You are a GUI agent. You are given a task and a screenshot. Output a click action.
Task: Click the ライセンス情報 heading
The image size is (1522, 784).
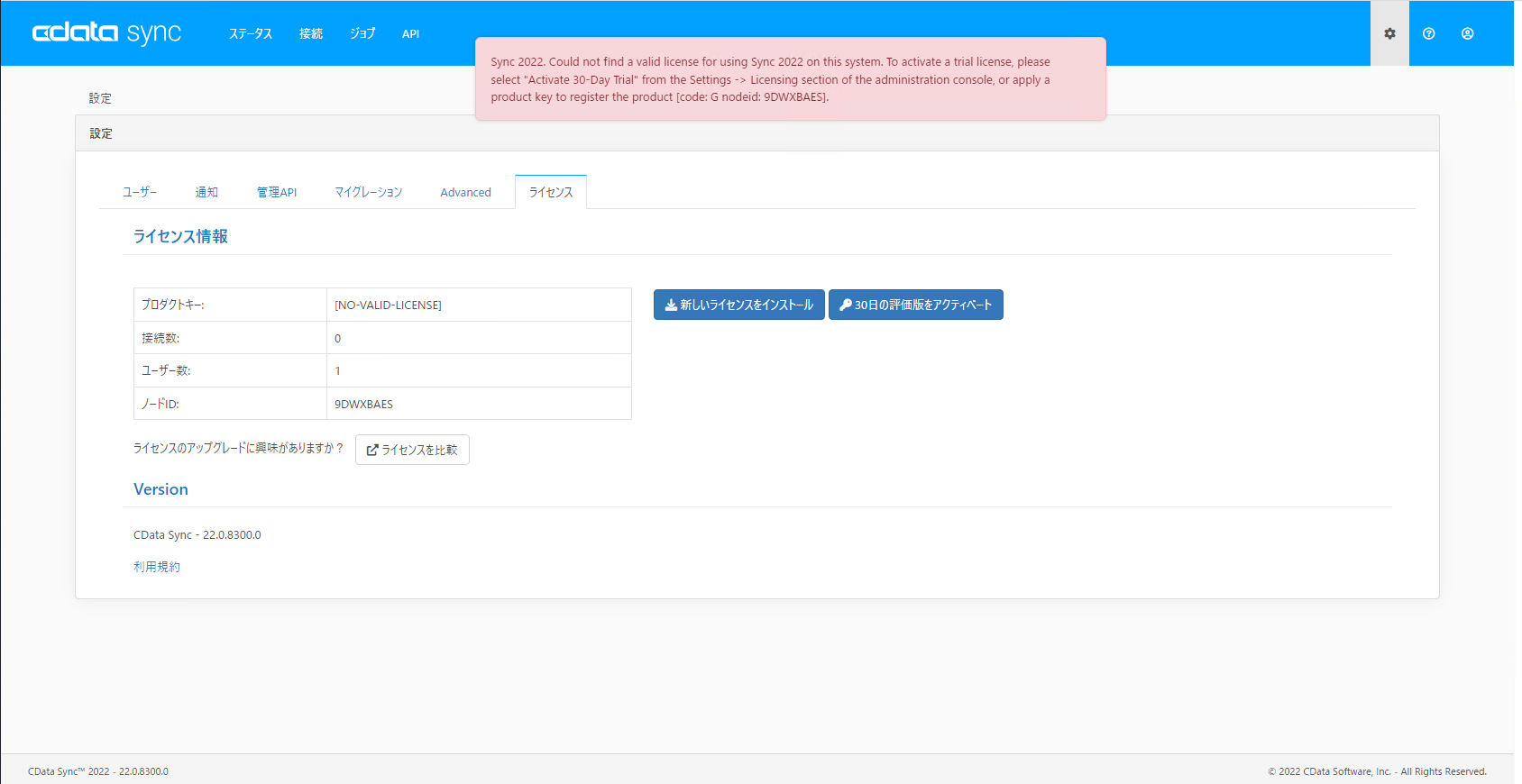coord(180,236)
